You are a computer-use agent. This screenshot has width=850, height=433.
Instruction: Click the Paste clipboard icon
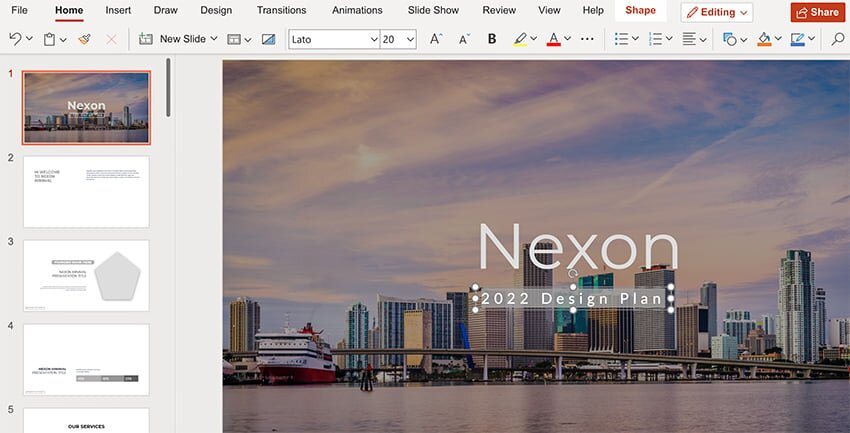pyautogui.click(x=50, y=39)
